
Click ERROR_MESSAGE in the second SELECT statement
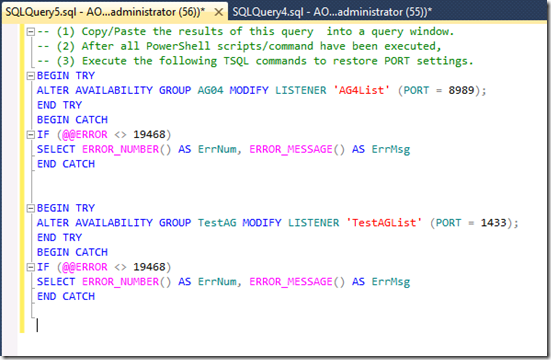(x=291, y=282)
